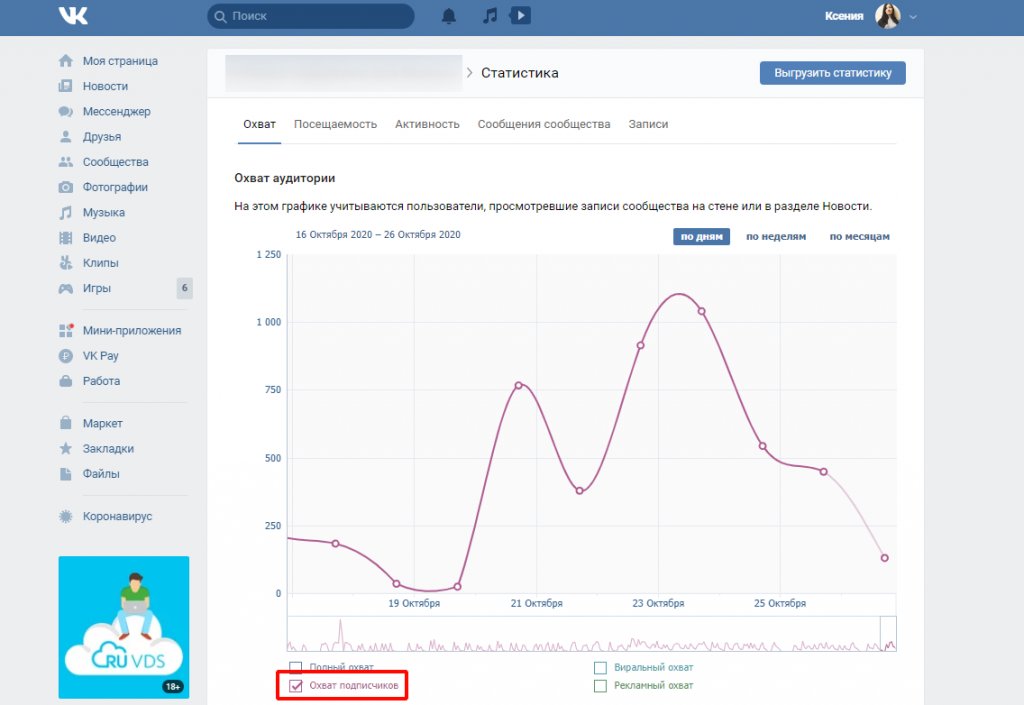
Task: Open notifications bell icon
Action: click(x=449, y=16)
